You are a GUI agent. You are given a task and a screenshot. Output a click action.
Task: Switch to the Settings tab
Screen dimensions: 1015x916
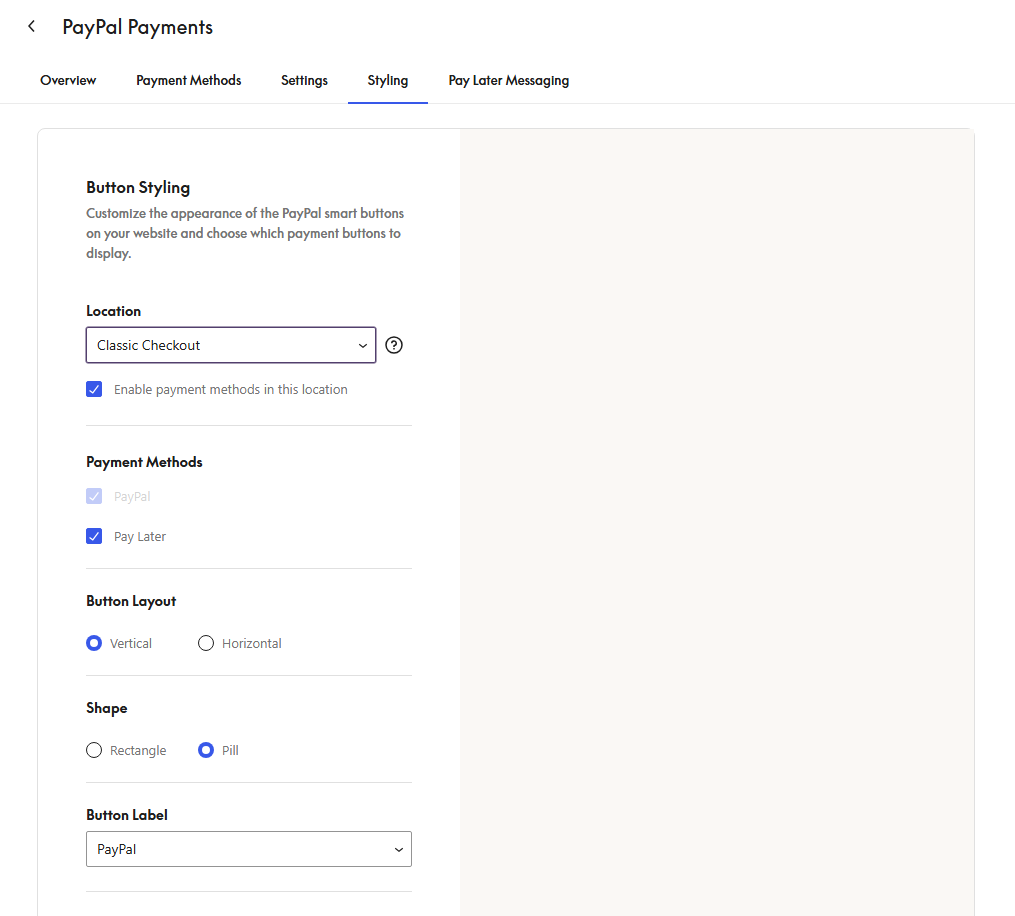pyautogui.click(x=304, y=80)
